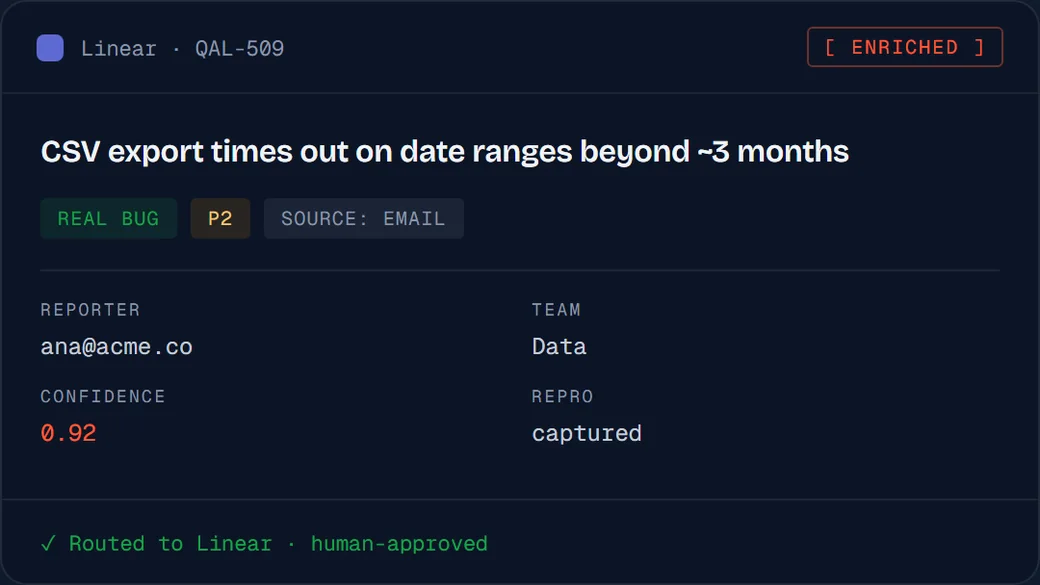Select the REPORTER field label
Screen dimensions: 1040x585
click(x=90, y=310)
